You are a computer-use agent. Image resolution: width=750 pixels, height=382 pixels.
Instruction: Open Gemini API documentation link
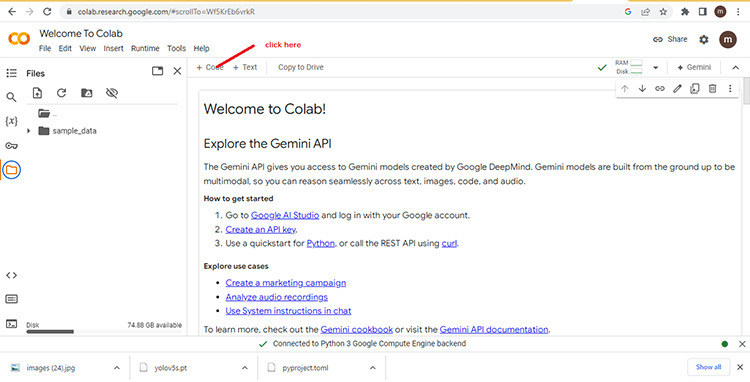[494, 329]
